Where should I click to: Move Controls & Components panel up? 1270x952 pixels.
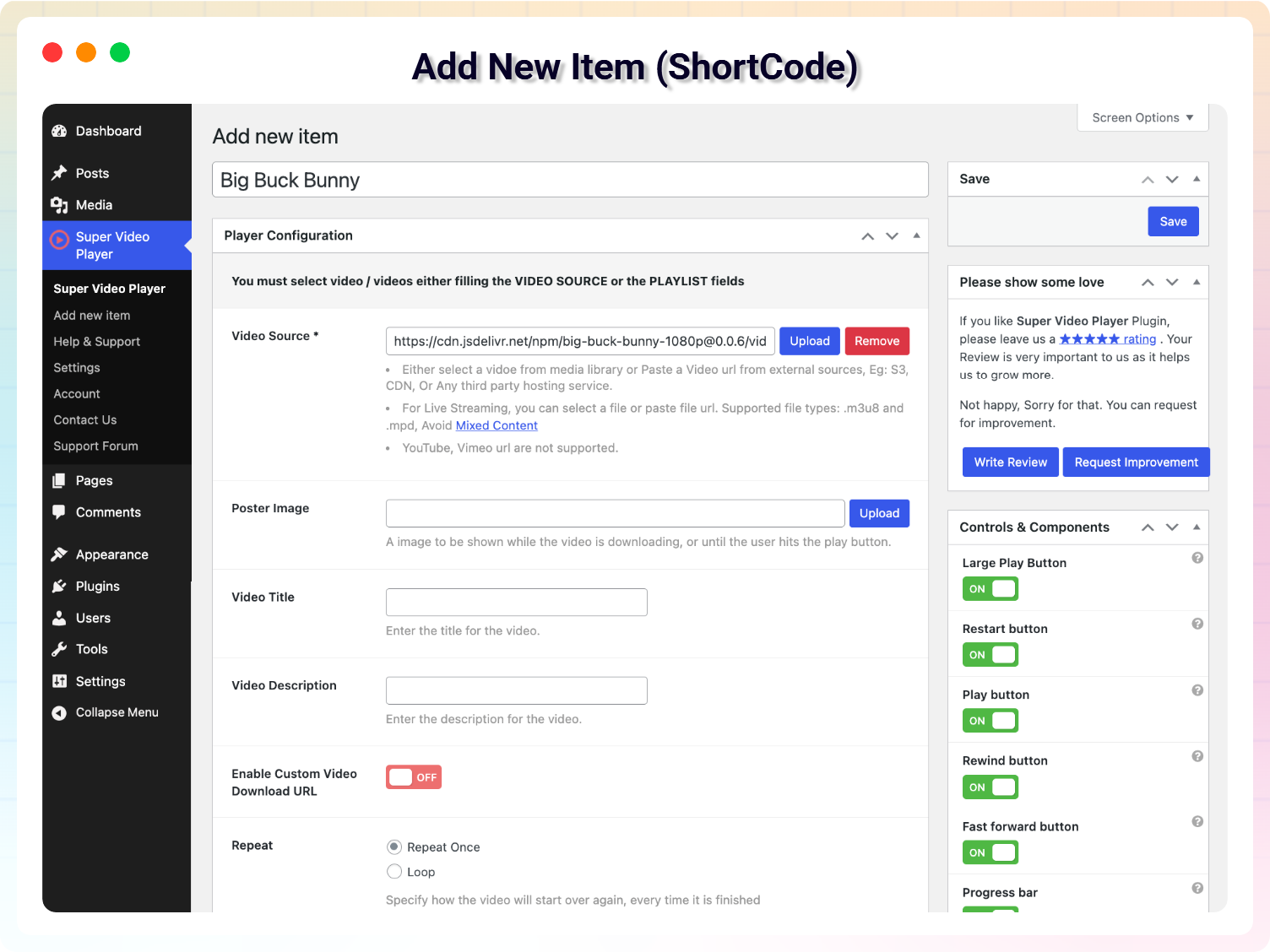point(1148,527)
